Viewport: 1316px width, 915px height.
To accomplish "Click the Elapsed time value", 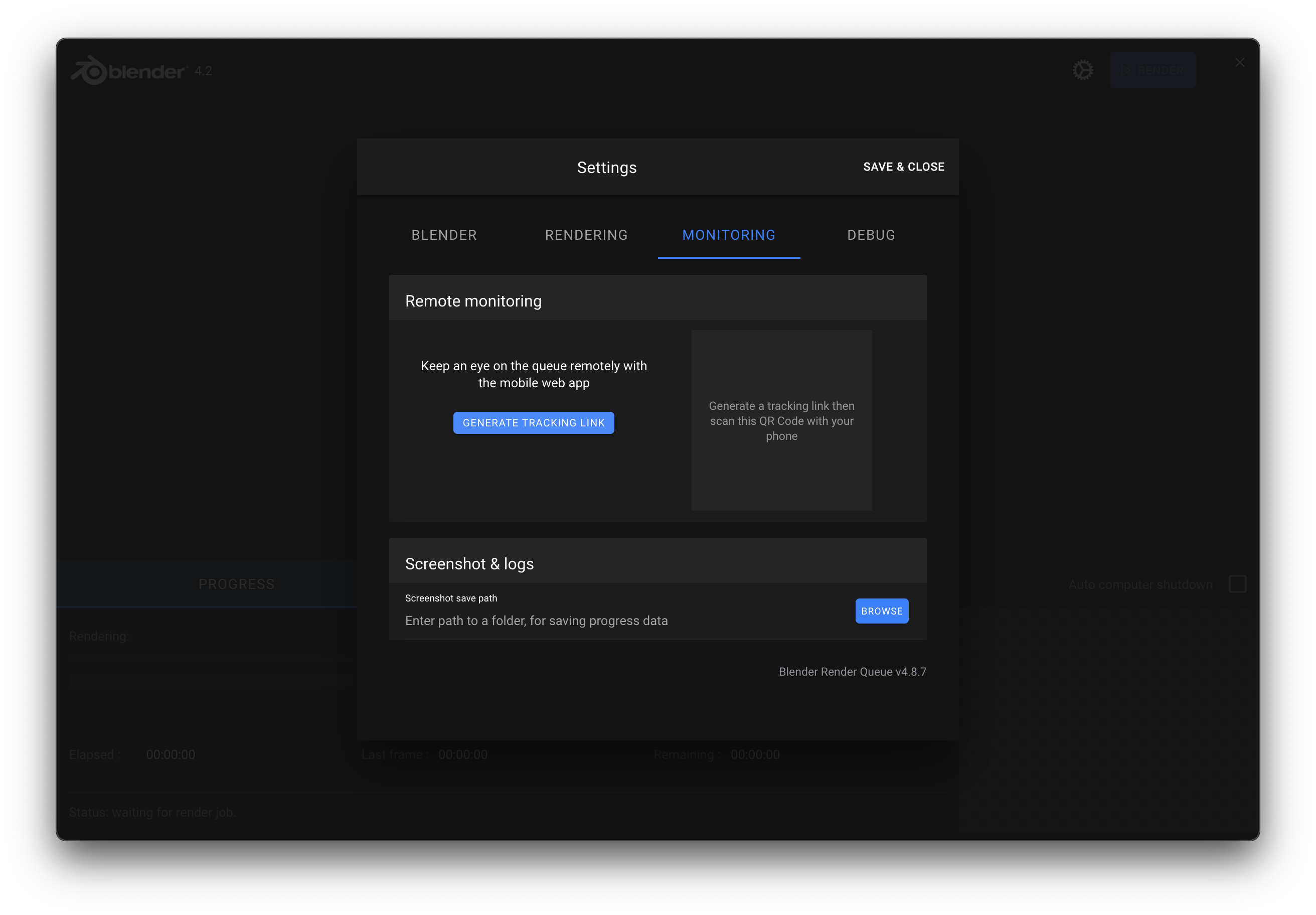I will tap(171, 754).
